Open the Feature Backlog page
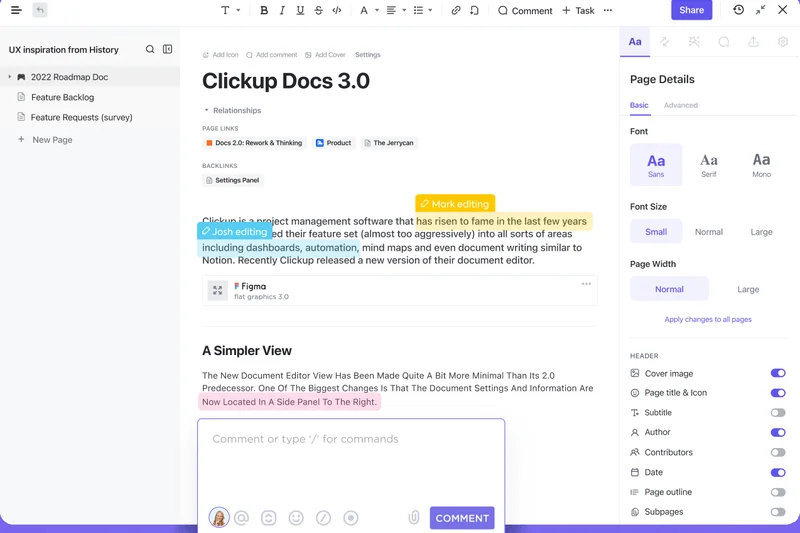The image size is (800, 533). [62, 97]
